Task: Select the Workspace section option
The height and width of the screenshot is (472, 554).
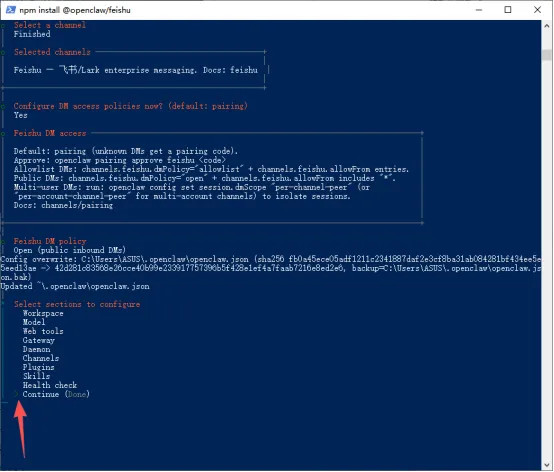Action: (x=43, y=313)
